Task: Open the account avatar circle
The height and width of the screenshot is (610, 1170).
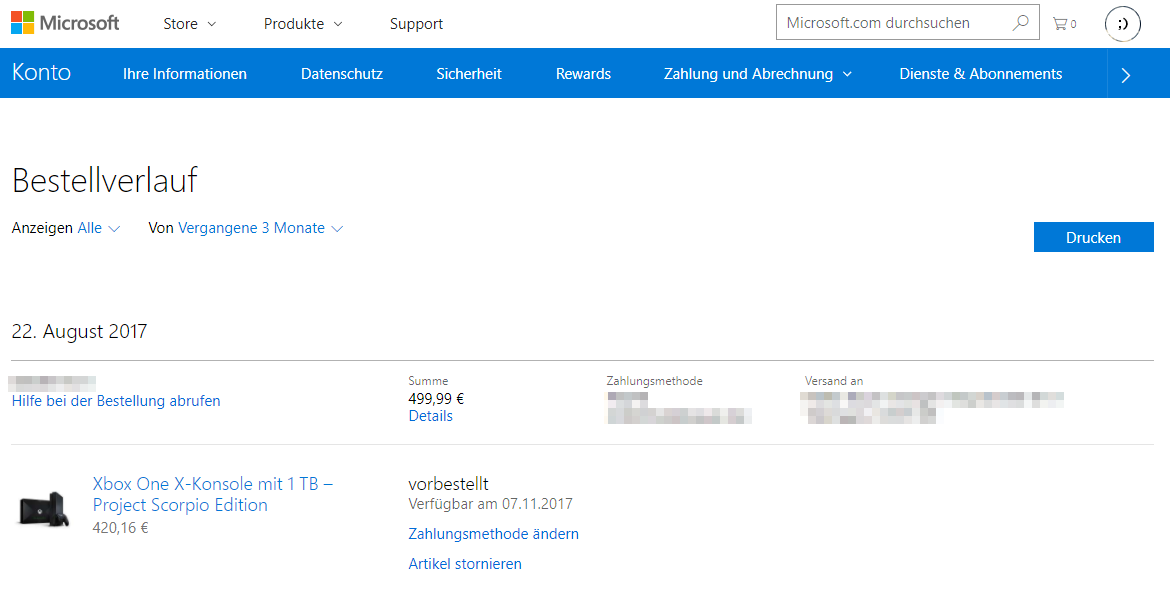Action: pyautogui.click(x=1122, y=24)
